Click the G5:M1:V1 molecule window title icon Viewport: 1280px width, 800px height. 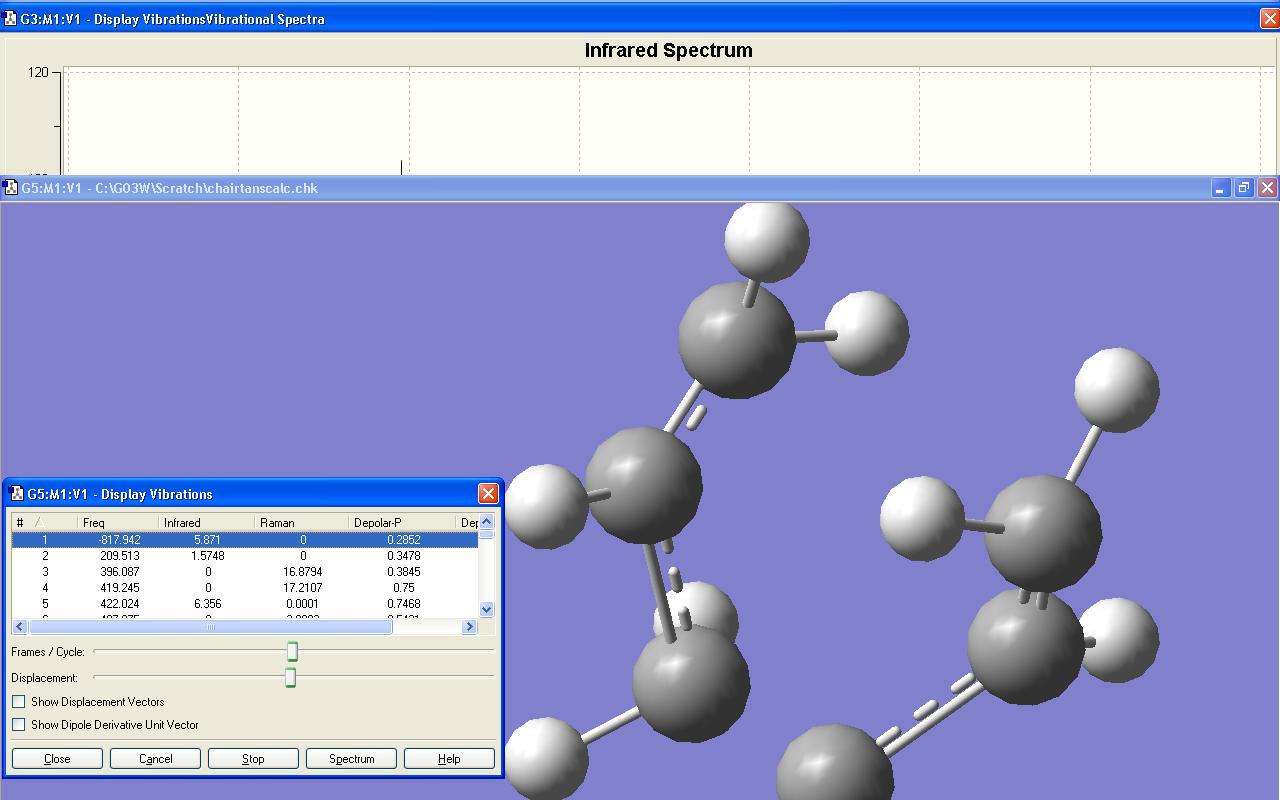tap(10, 188)
